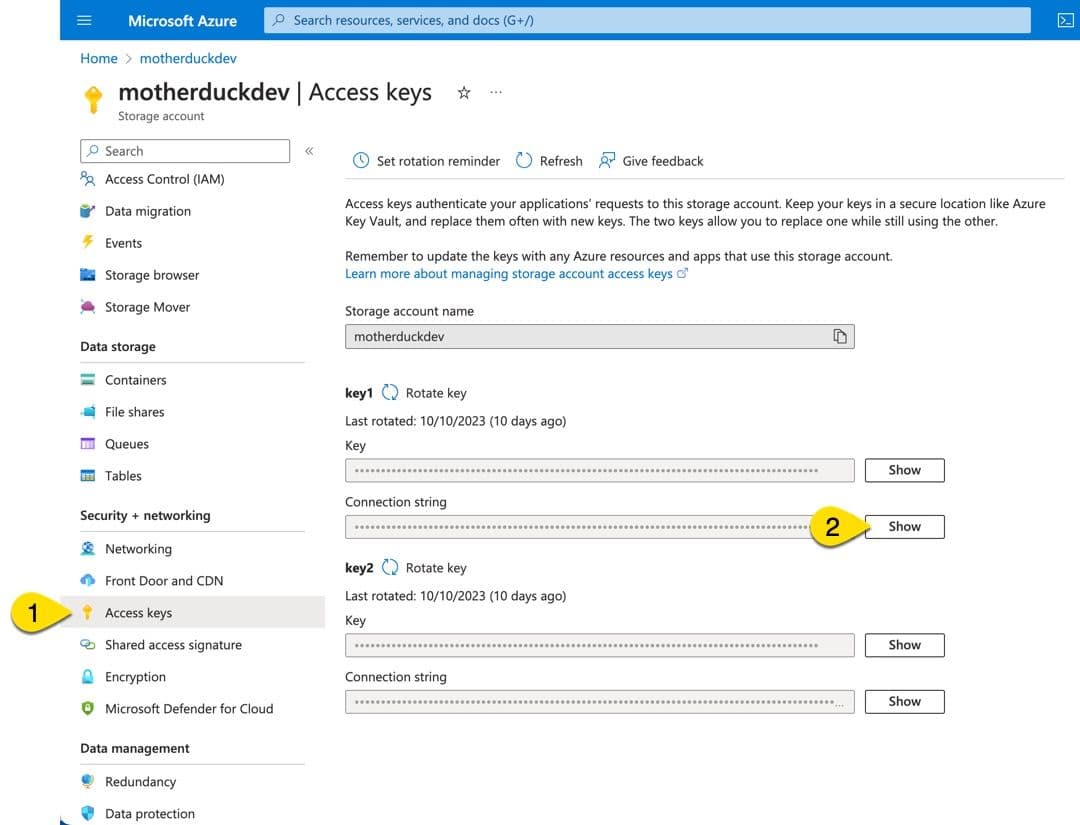Copy the storage account name
The width and height of the screenshot is (1080, 825).
point(841,337)
